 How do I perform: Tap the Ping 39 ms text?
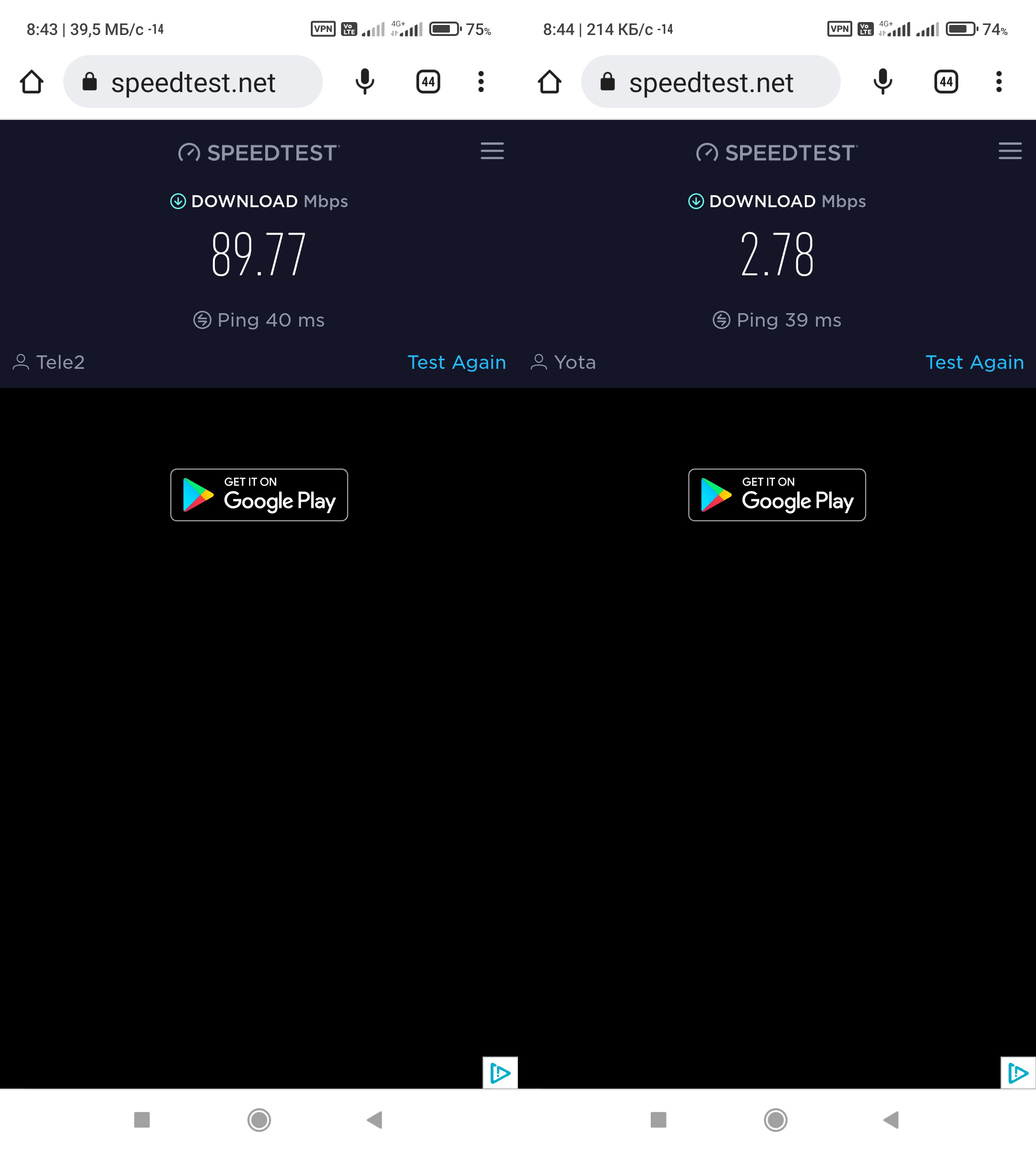pyautogui.click(x=789, y=320)
